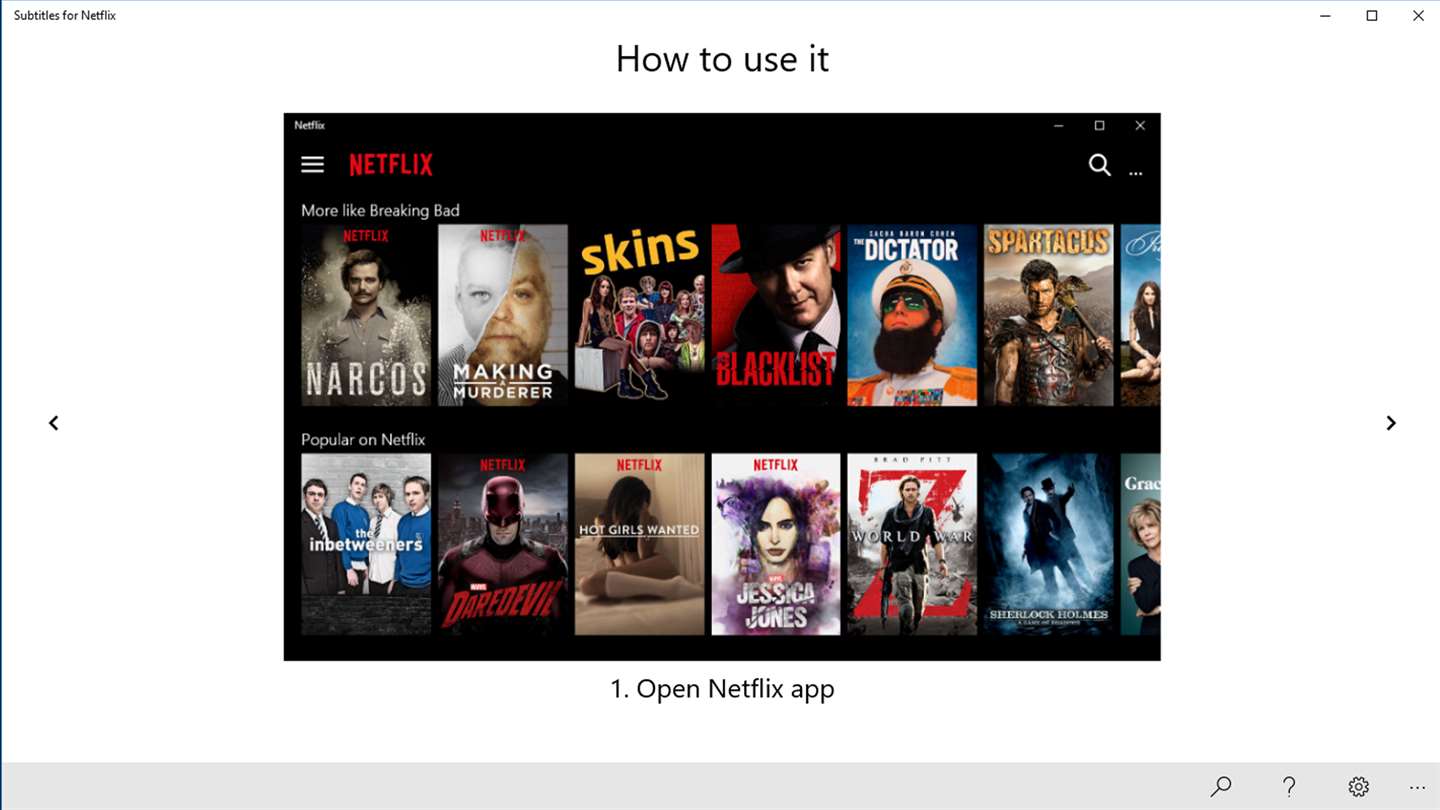The width and height of the screenshot is (1440, 810).
Task: Select the World War Z poster
Action: tap(912, 544)
